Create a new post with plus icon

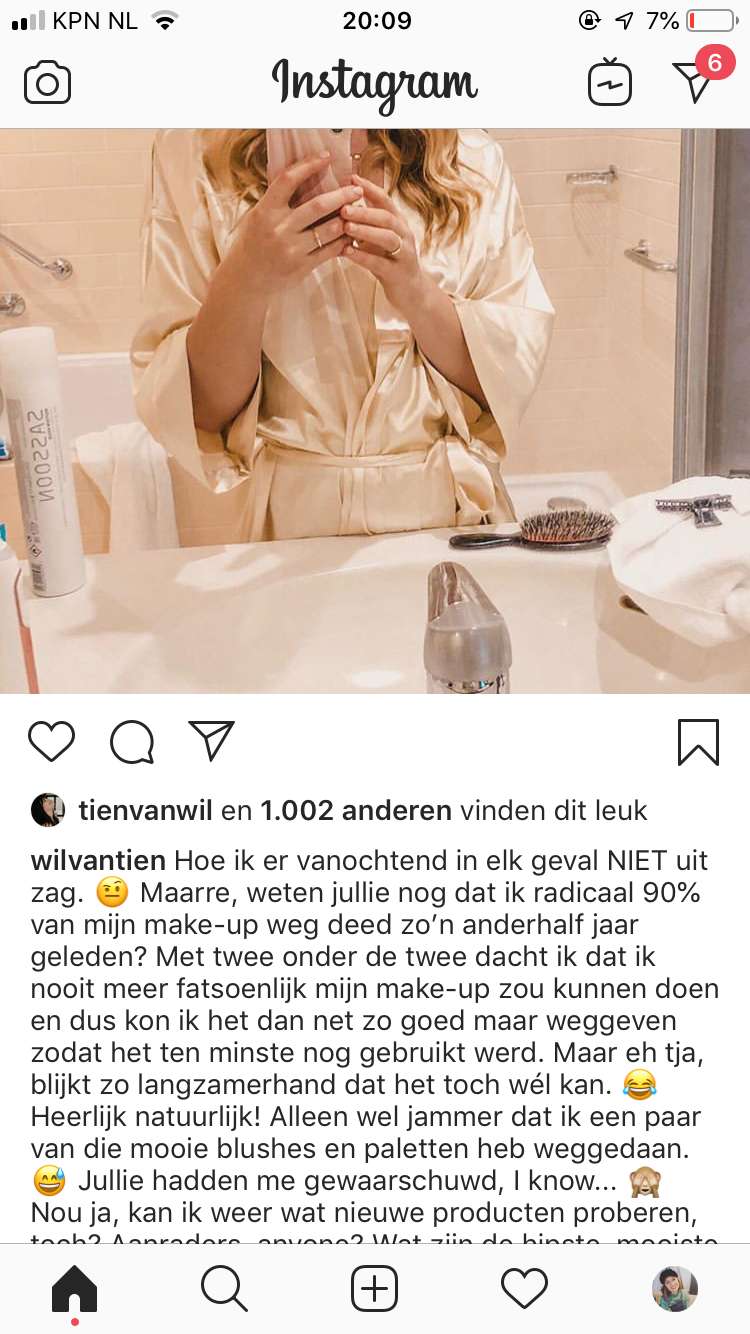[x=375, y=1289]
